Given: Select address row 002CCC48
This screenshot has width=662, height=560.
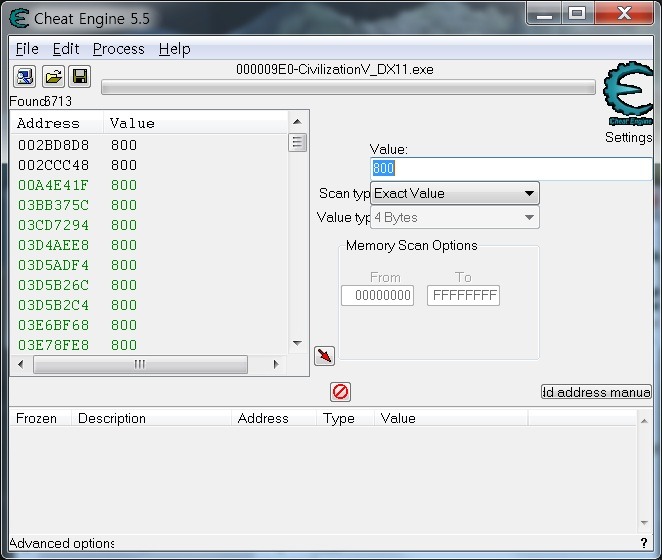Looking at the screenshot, I should tap(149, 165).
